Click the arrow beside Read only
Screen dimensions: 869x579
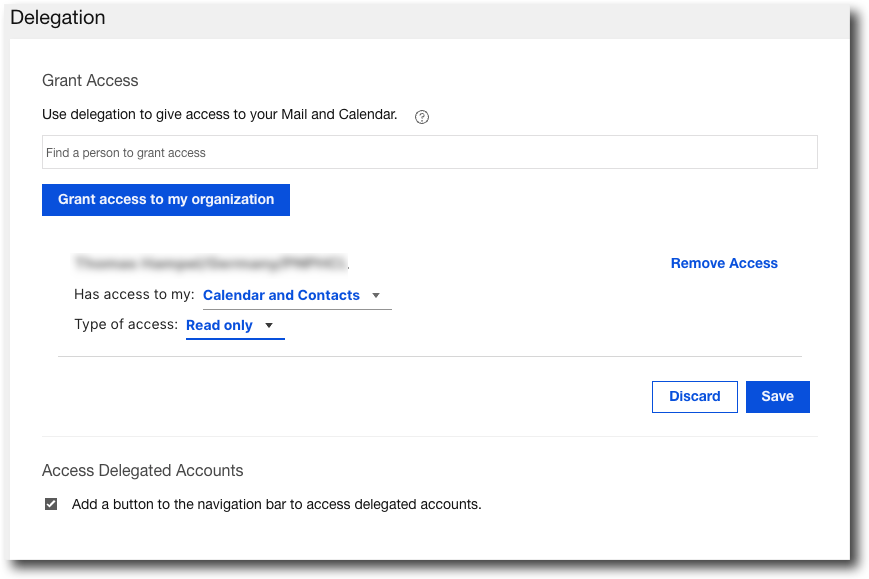(x=269, y=326)
